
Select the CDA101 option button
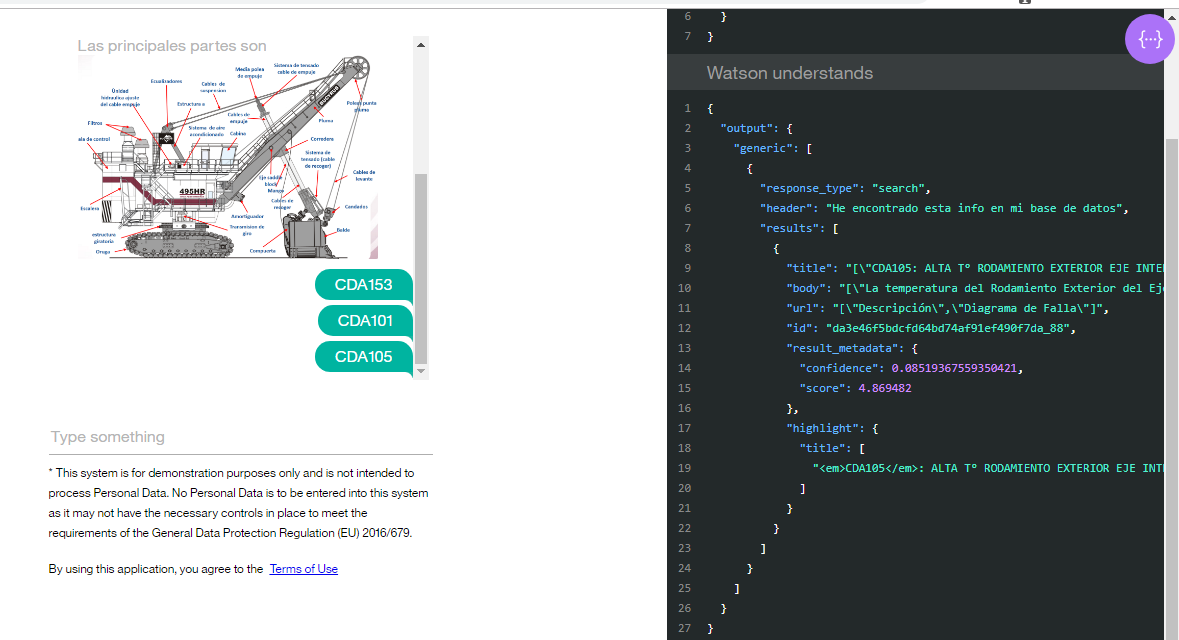click(x=363, y=320)
